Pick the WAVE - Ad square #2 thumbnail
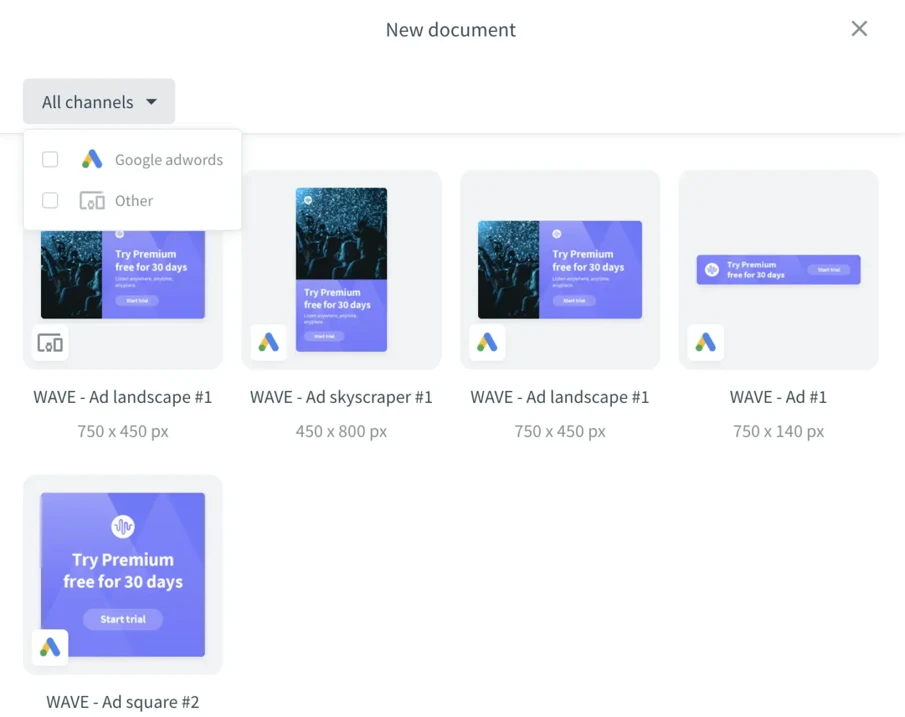This screenshot has width=905, height=717. 123,573
